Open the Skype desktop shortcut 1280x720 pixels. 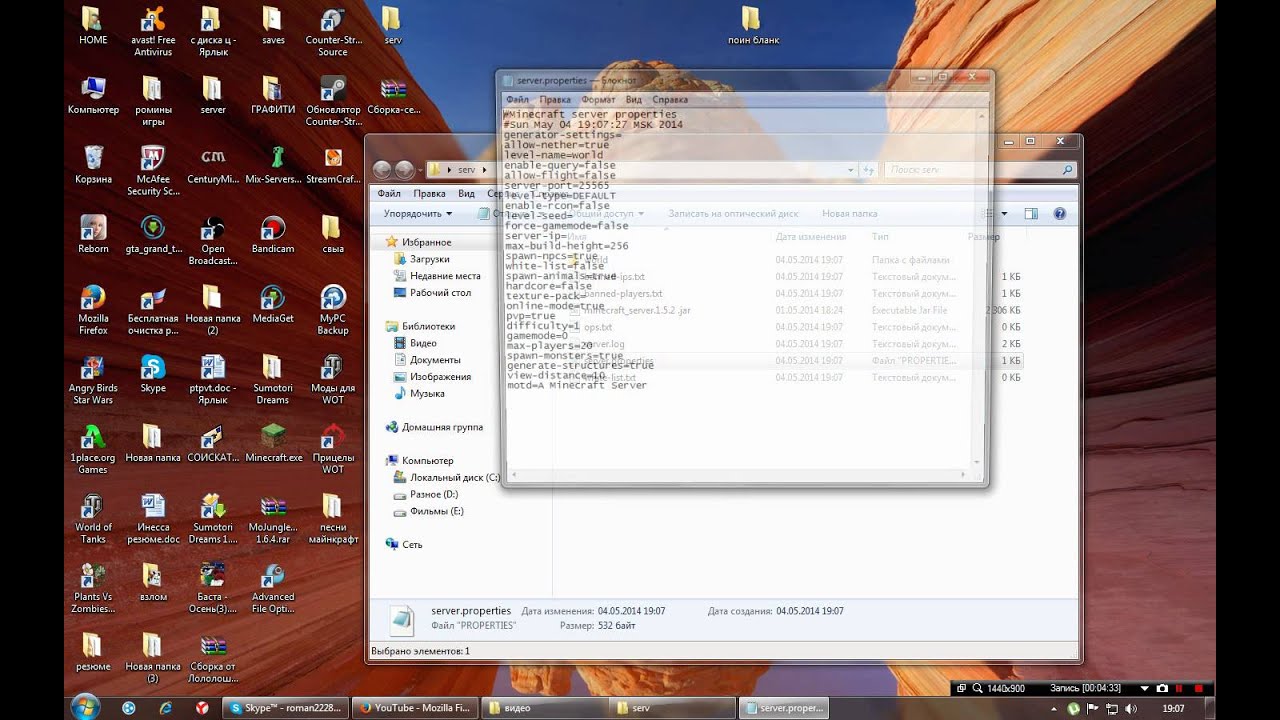point(153,375)
